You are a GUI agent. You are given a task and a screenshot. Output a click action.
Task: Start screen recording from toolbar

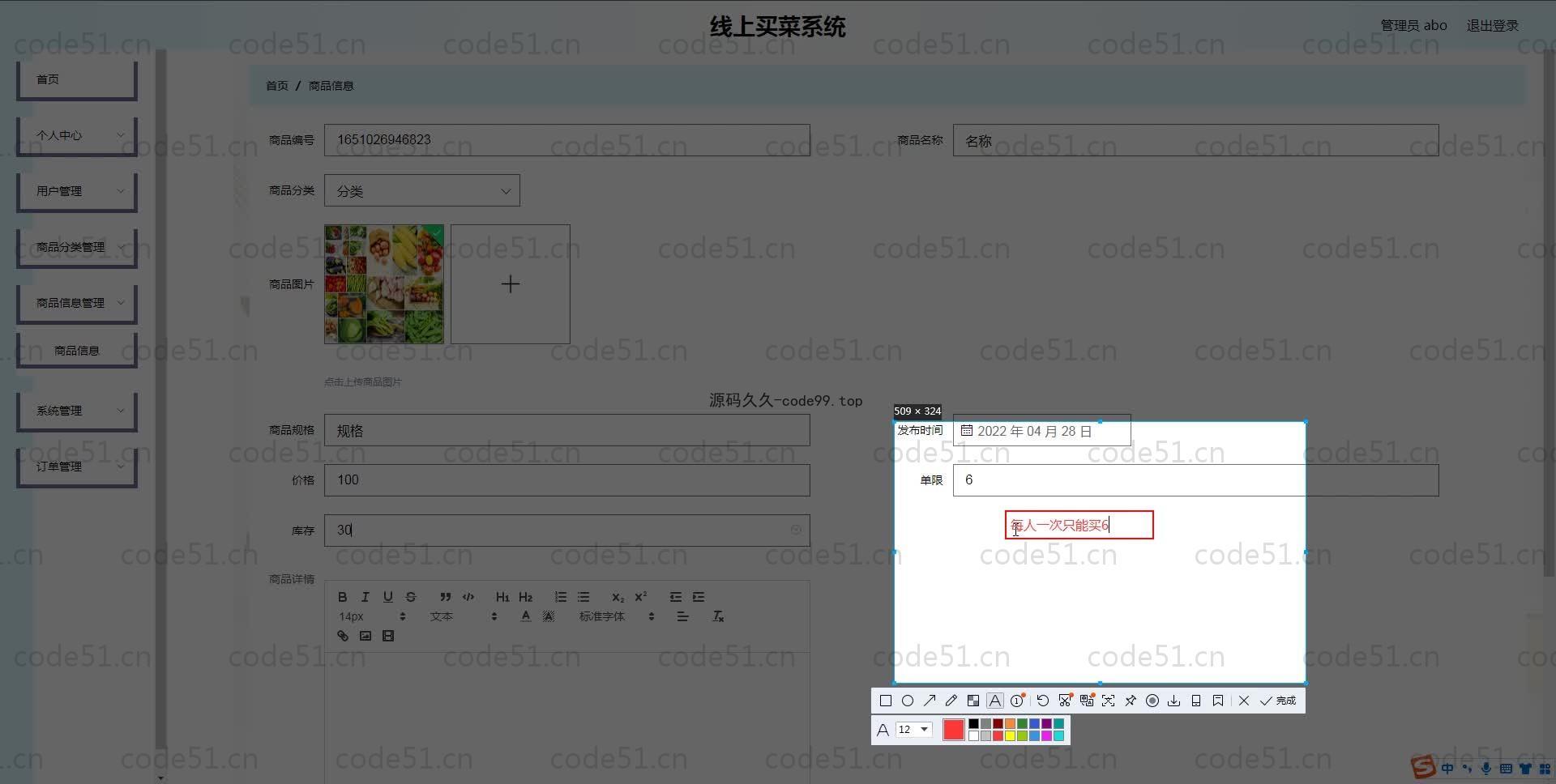tap(1152, 701)
